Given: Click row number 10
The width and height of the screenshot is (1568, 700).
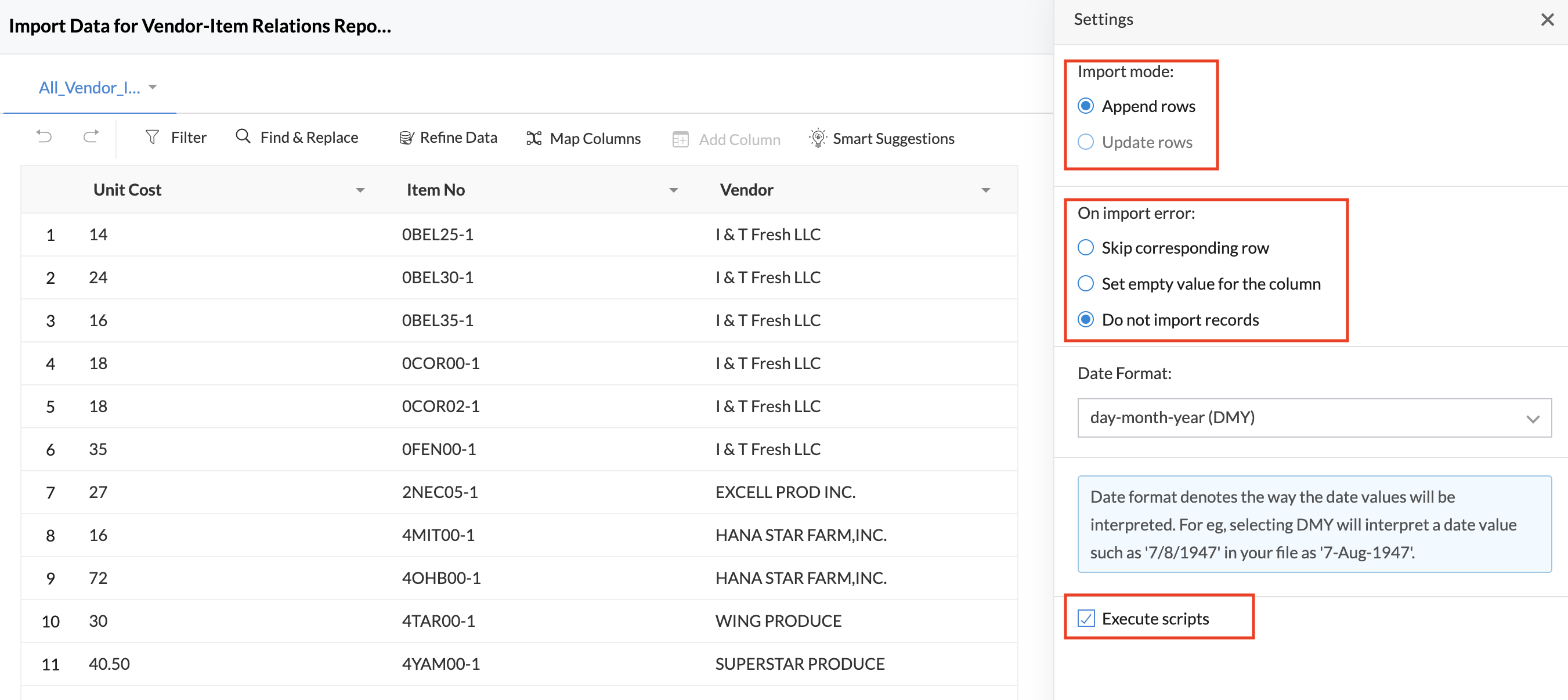Looking at the screenshot, I should [50, 622].
